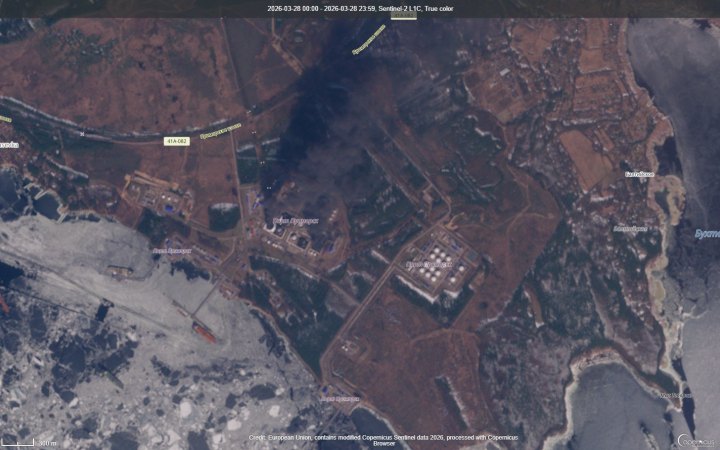Click the settlement label on the left edge
The width and height of the screenshot is (720, 450).
click(x=8, y=144)
